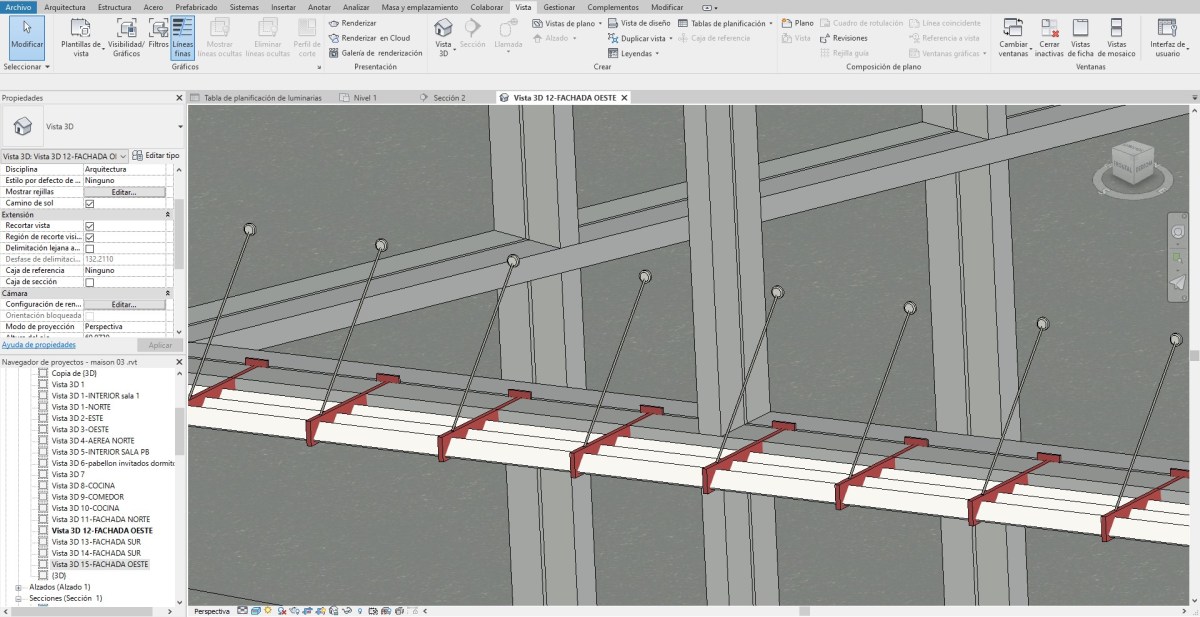Arrange with Vistas de ficha

pyautogui.click(x=1081, y=39)
